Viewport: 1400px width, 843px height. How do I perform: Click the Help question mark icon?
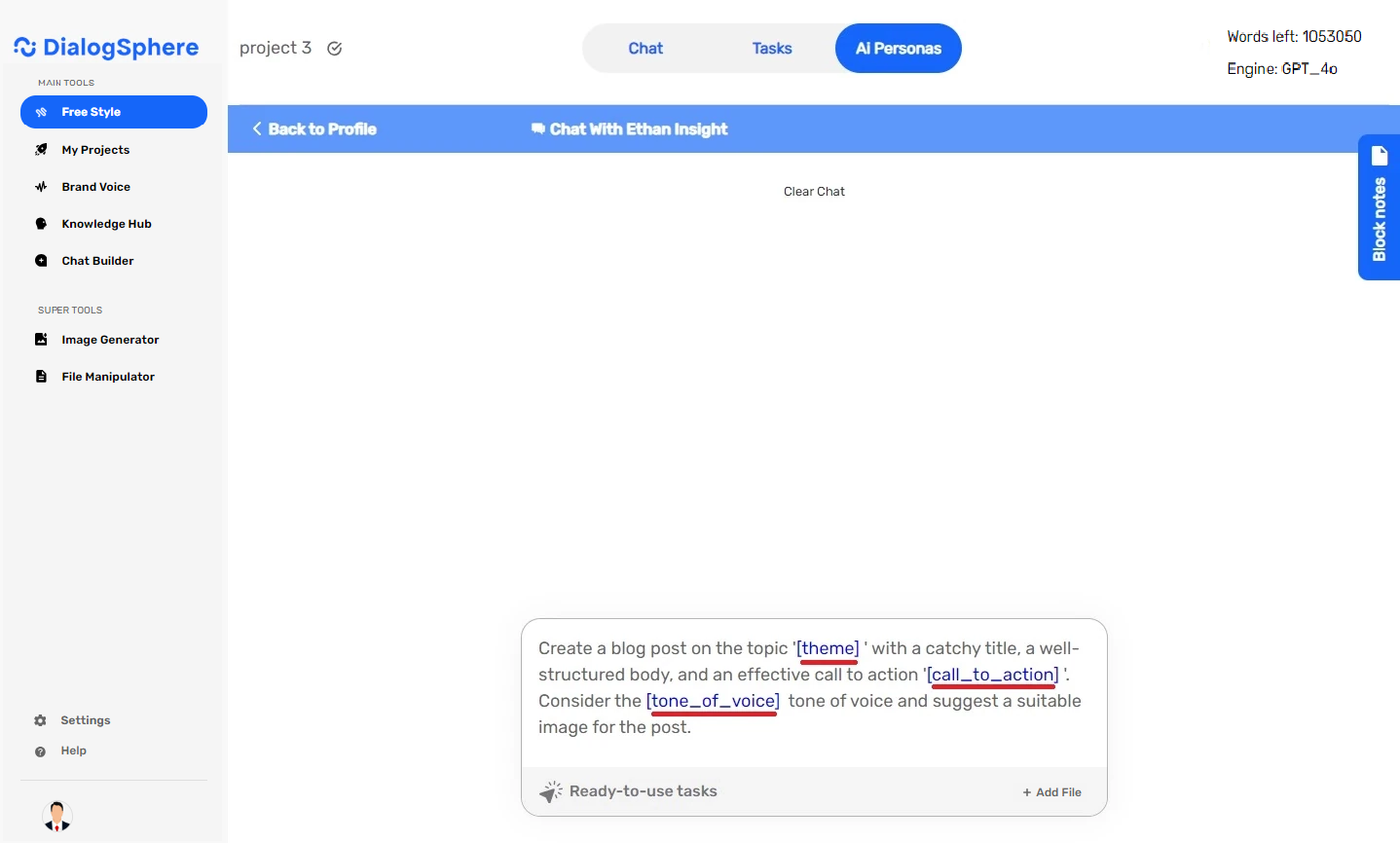pos(40,751)
